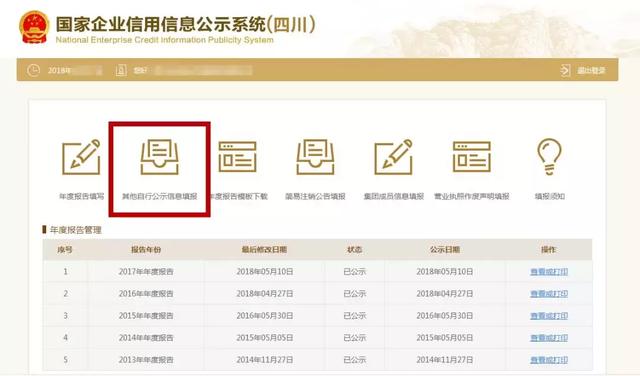Select the 2014年年度报告 cell
This screenshot has width=640, height=376.
coord(146,338)
